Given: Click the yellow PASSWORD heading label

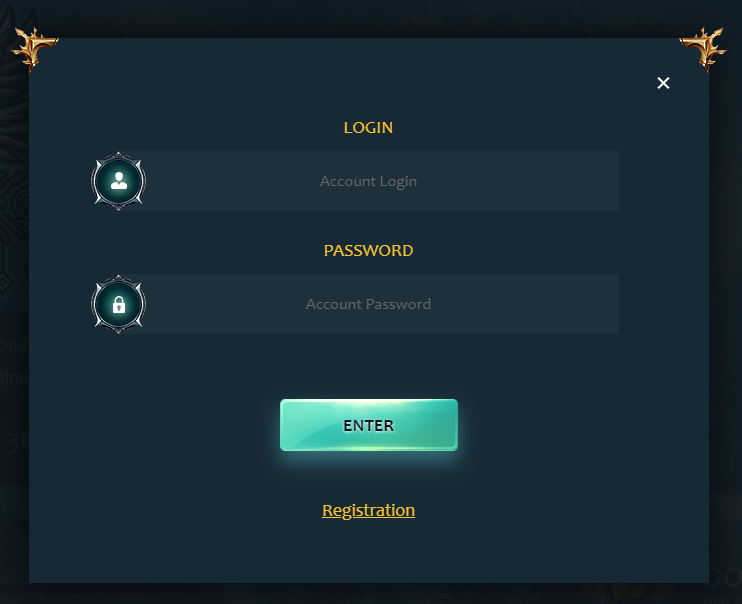Looking at the screenshot, I should pos(369,250).
